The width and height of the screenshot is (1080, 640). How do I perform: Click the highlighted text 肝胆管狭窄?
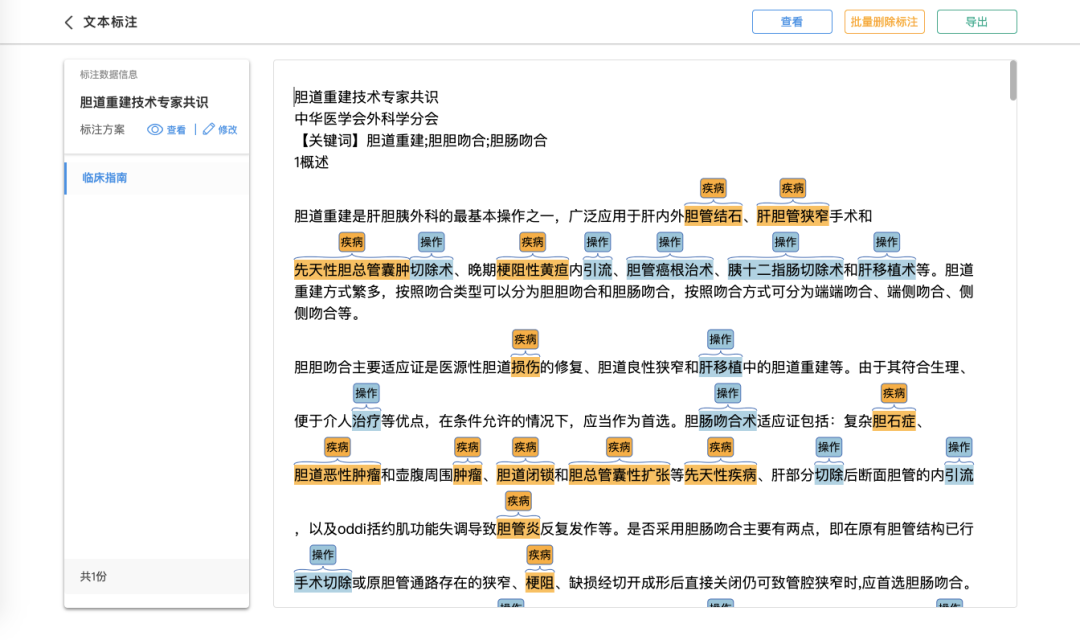793,216
